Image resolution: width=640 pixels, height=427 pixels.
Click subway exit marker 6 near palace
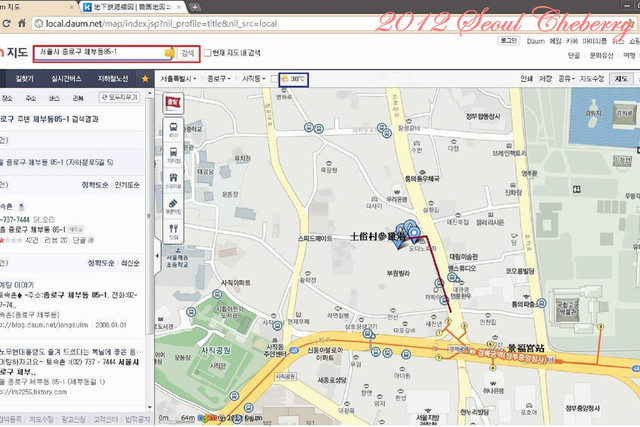(x=600, y=326)
